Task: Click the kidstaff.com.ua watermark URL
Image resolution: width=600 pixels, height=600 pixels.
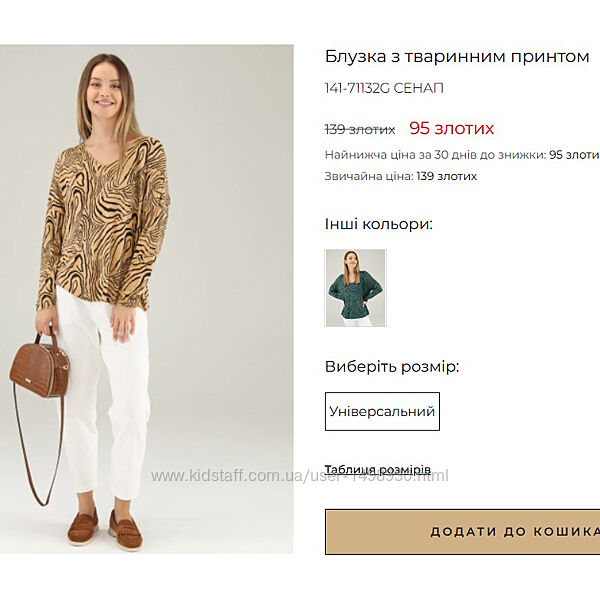Action: 300,476
